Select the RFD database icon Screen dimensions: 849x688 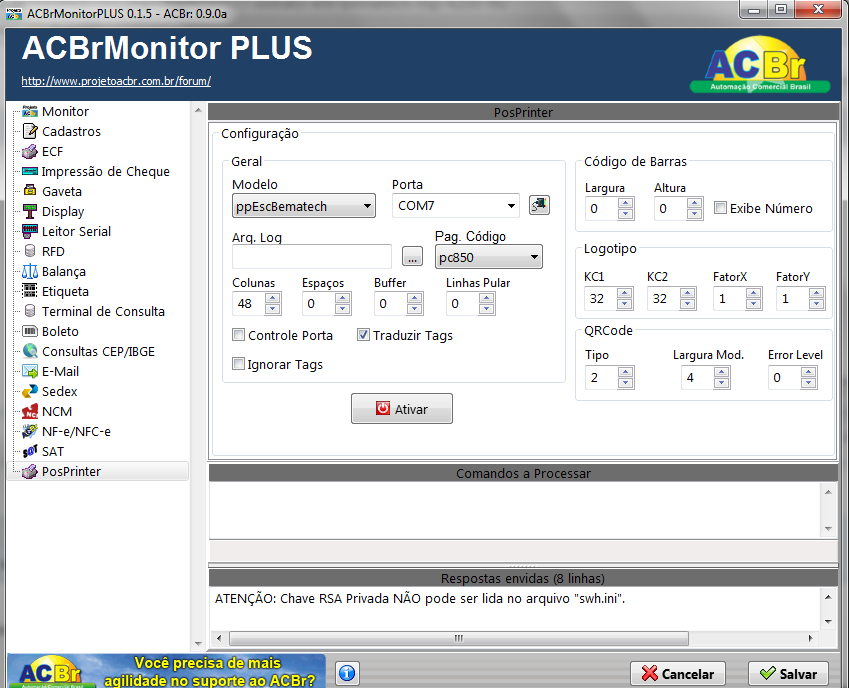coord(30,252)
